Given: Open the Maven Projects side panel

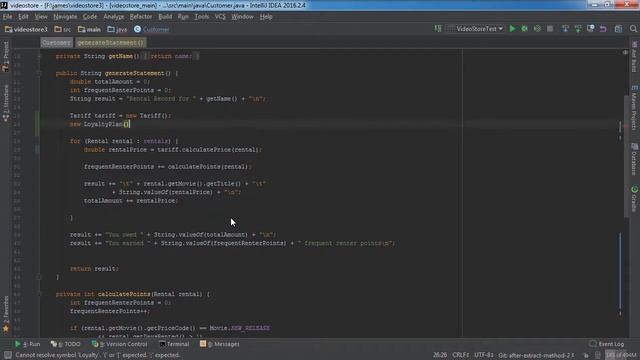Looking at the screenshot, I should pyautogui.click(x=634, y=108).
